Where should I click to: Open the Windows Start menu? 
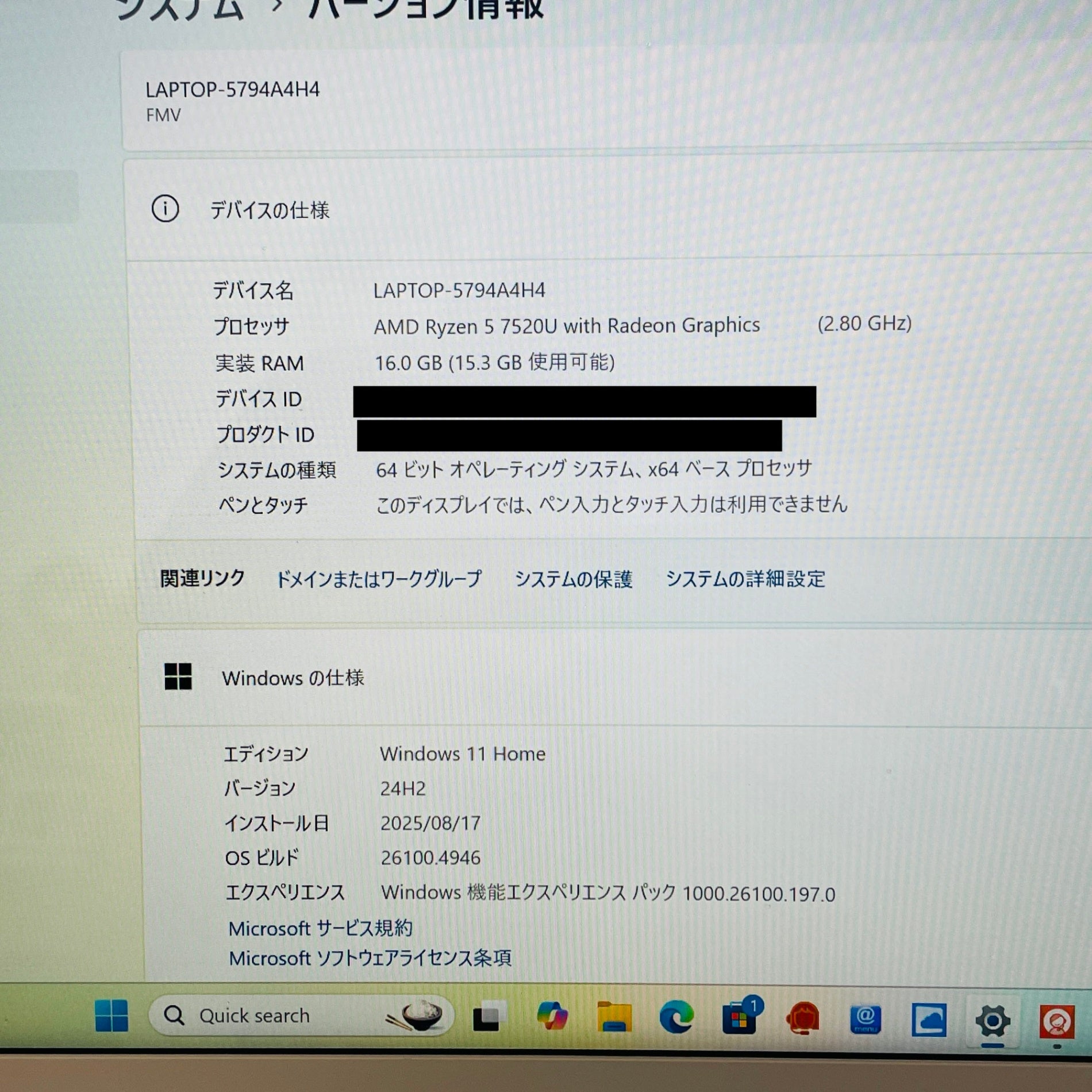click(x=111, y=1016)
